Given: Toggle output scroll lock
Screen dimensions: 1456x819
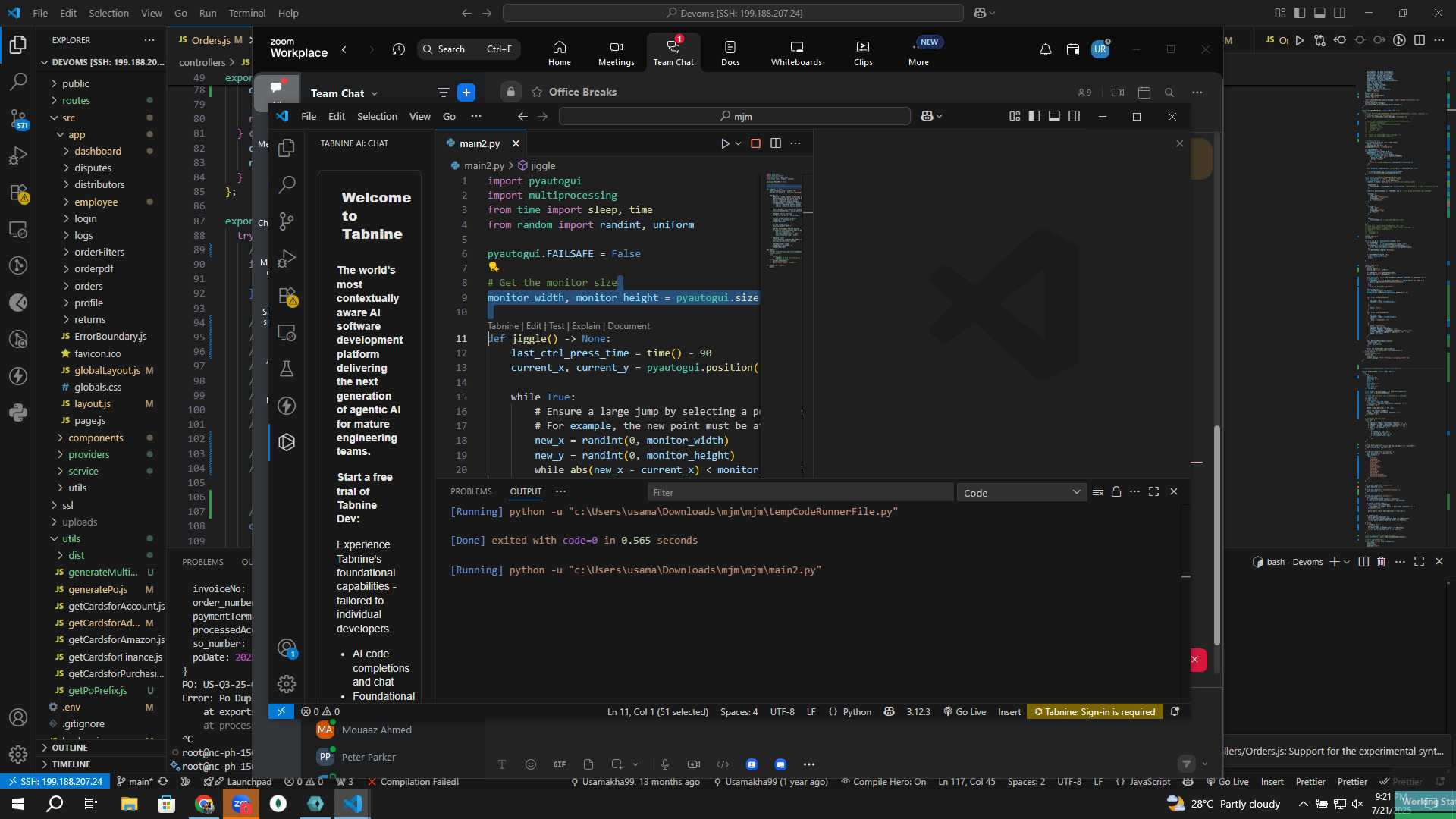Looking at the screenshot, I should tap(1116, 492).
